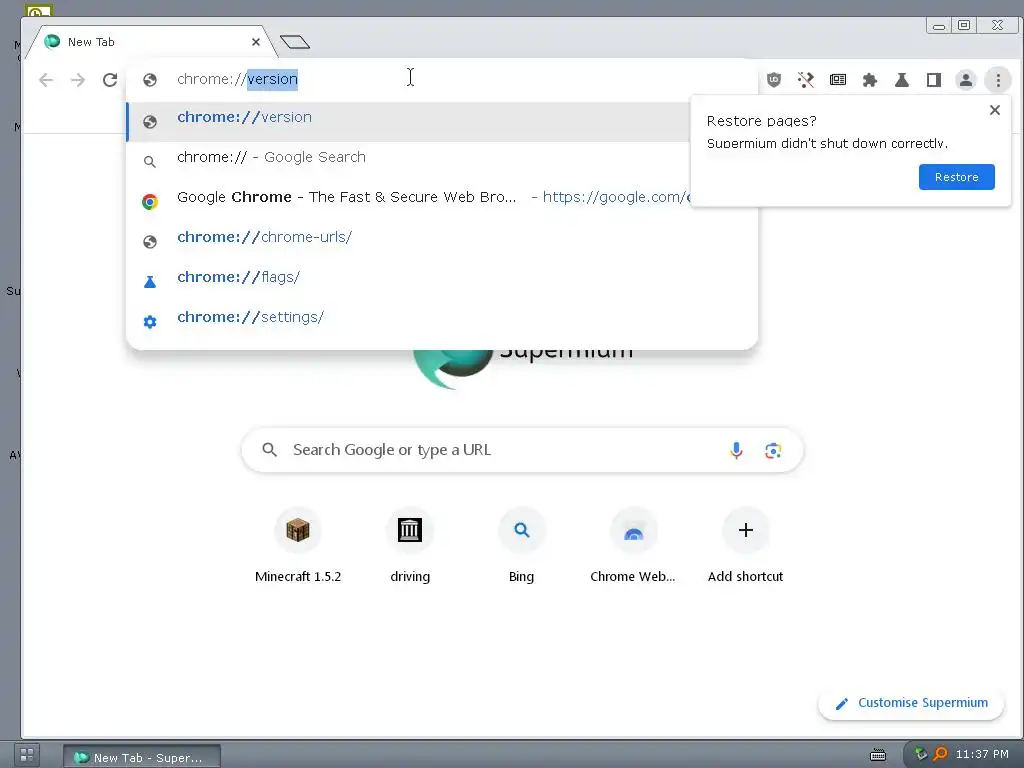
Task: Open the Chrome Web Store shortcut
Action: (x=633, y=546)
